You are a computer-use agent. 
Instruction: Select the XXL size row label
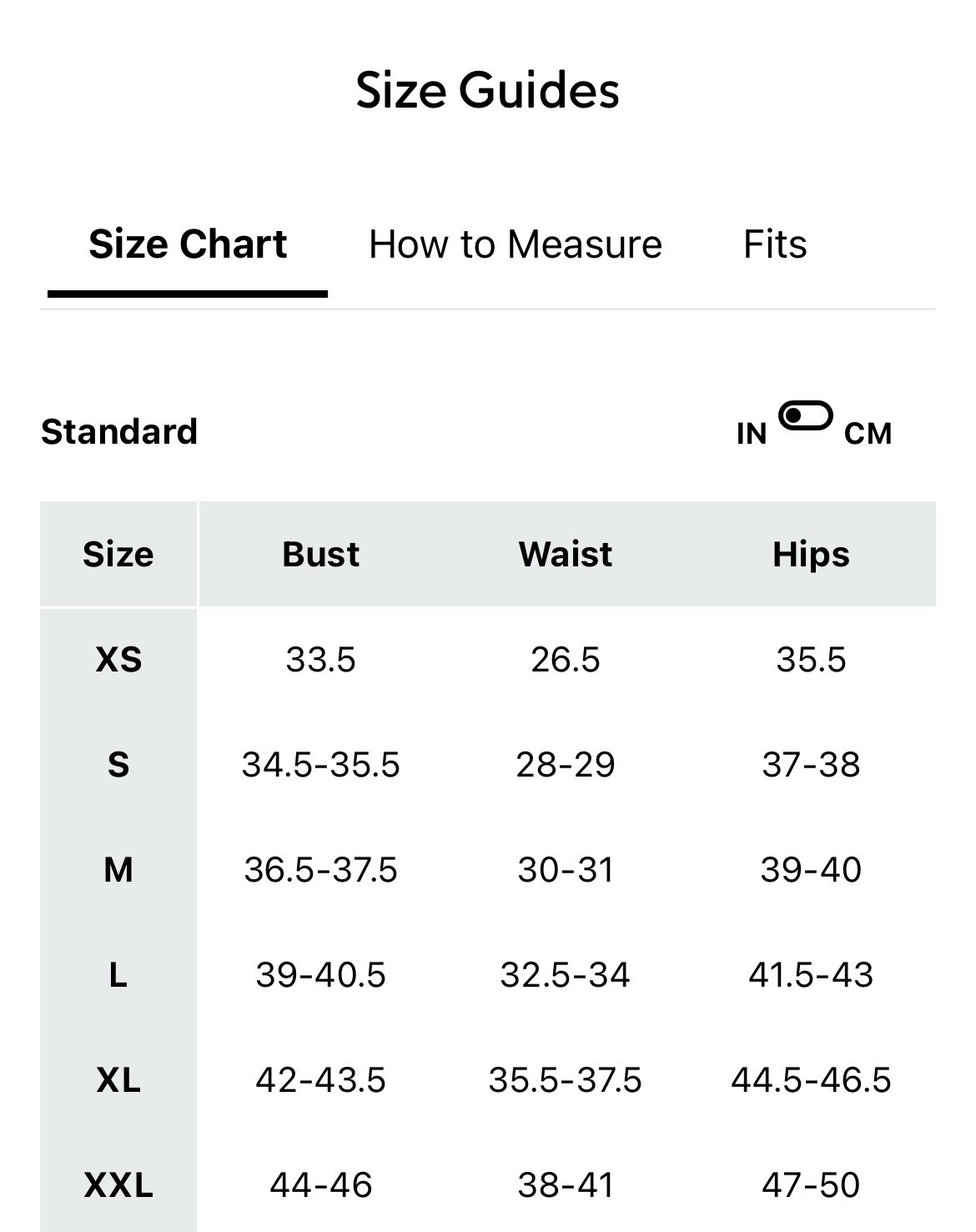point(118,1184)
